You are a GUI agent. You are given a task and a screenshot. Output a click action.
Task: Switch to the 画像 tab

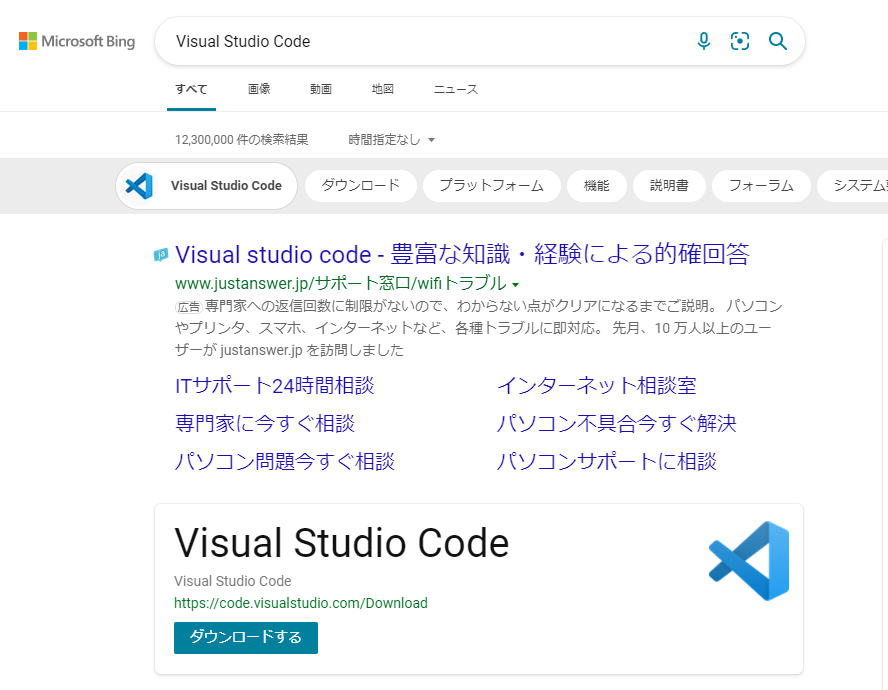click(259, 89)
